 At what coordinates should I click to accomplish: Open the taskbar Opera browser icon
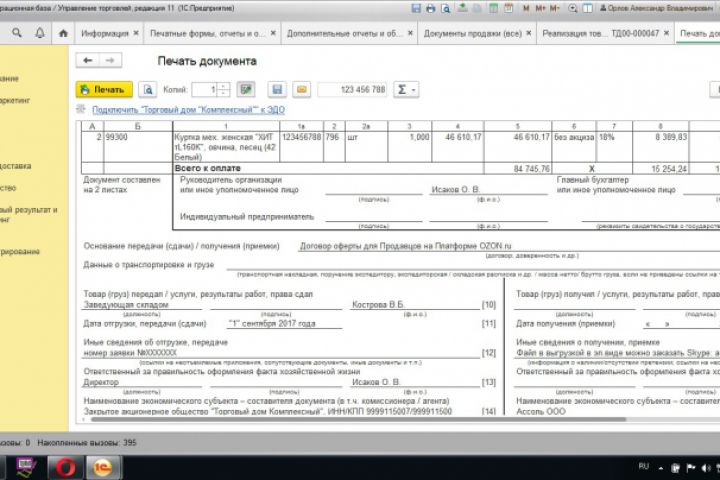coord(66,468)
